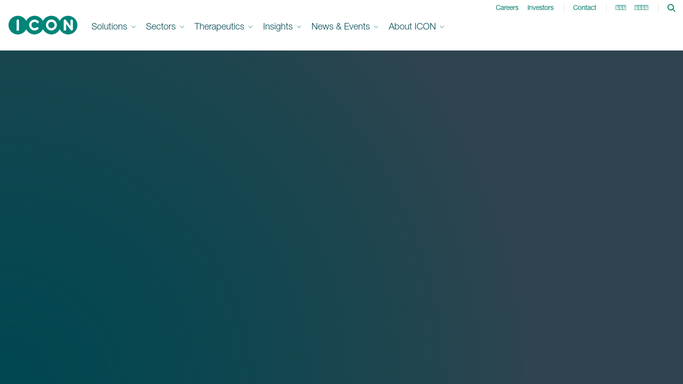This screenshot has width=683, height=384.
Task: Open the News & Events menu label
Action: [340, 27]
